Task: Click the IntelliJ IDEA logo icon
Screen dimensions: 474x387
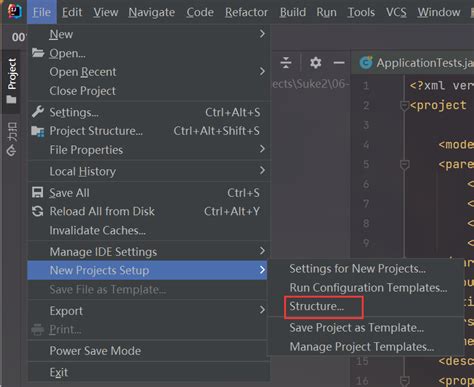Action: [14, 11]
